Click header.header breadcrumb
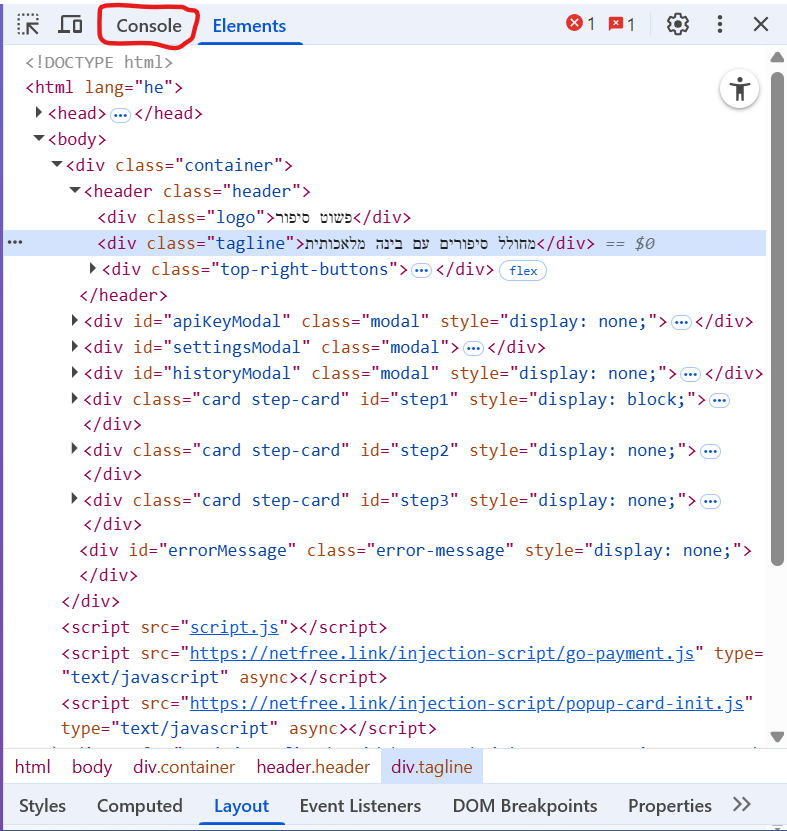Image resolution: width=787 pixels, height=831 pixels. coord(313,767)
